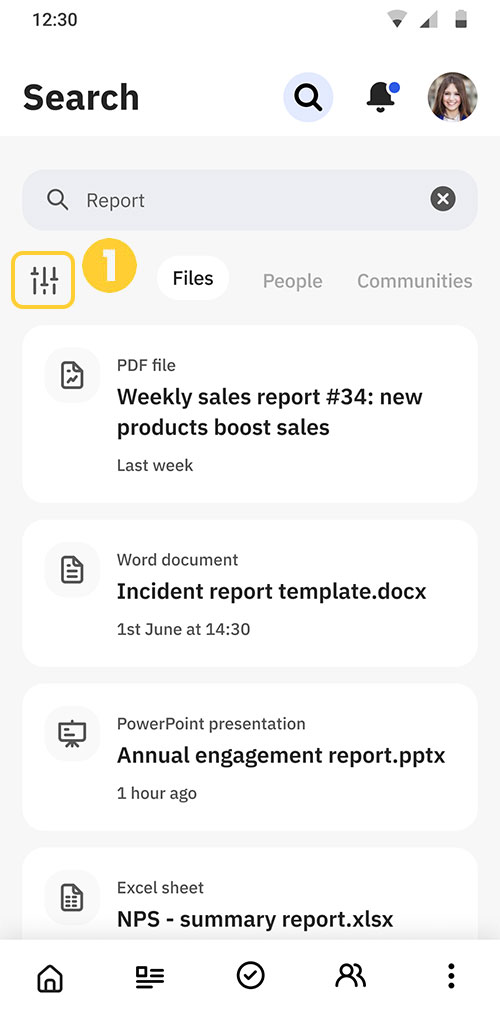Open the people icon in bottom bar
Viewport: 500px width, 1017px height.
351,975
